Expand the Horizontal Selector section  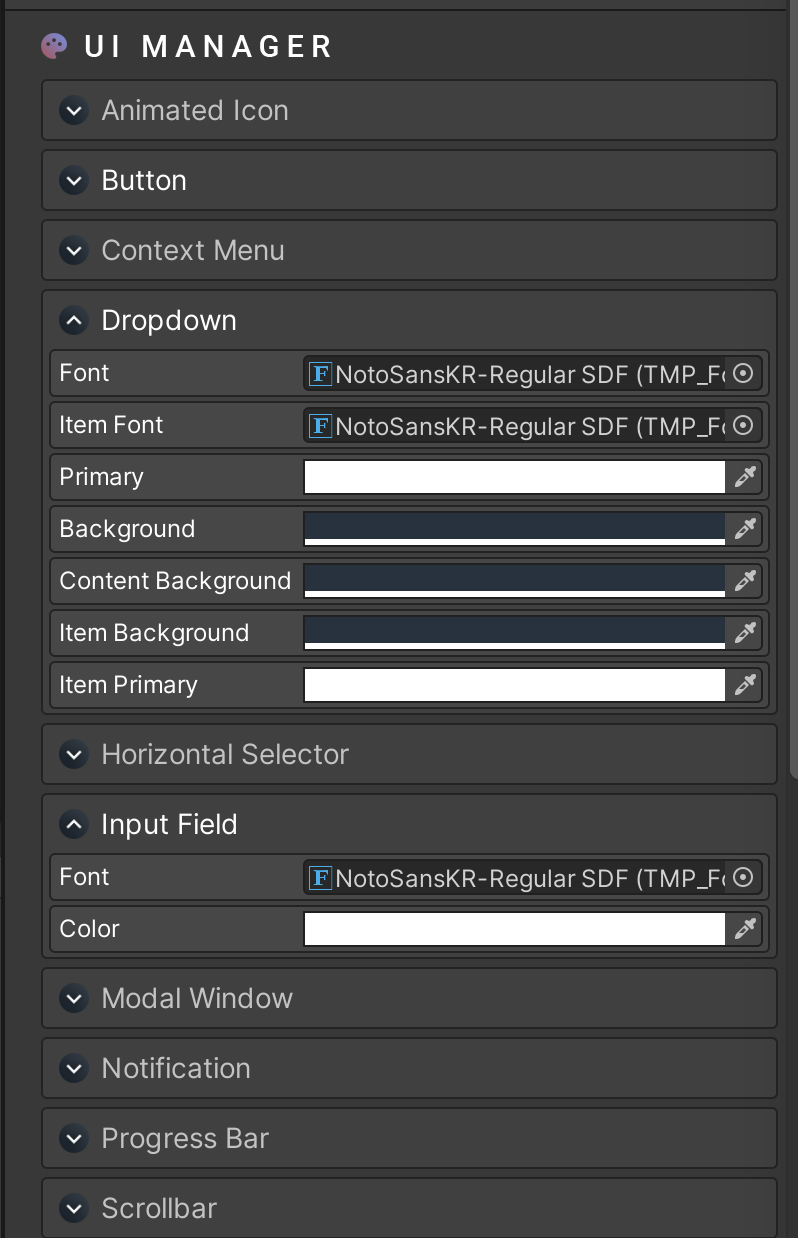click(x=74, y=754)
